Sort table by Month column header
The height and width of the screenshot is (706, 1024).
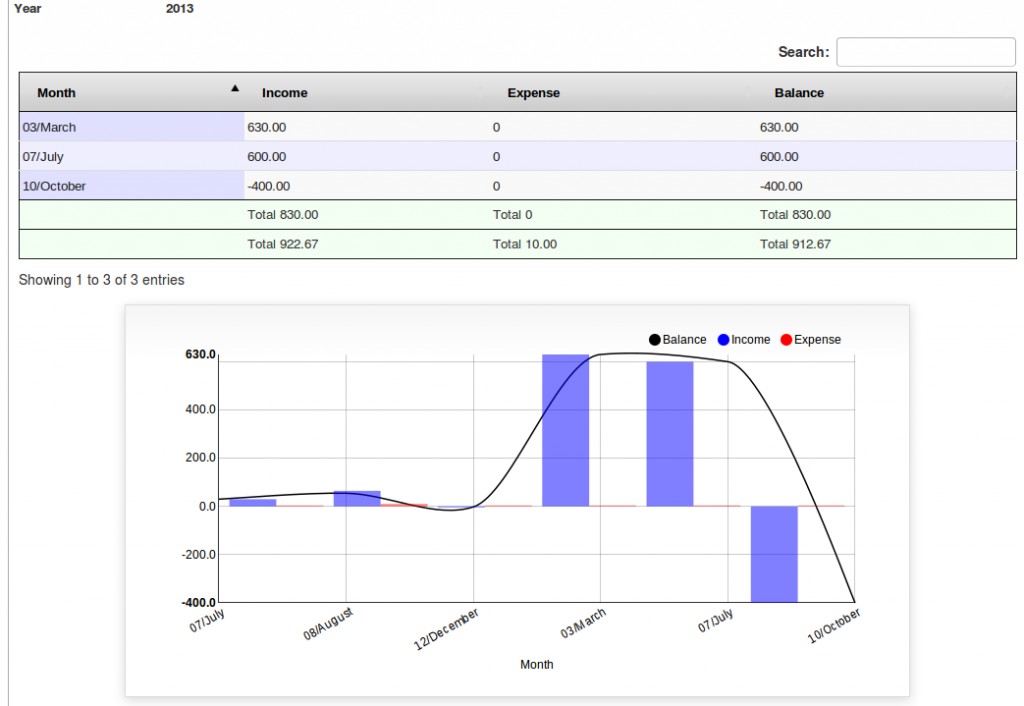tap(56, 93)
